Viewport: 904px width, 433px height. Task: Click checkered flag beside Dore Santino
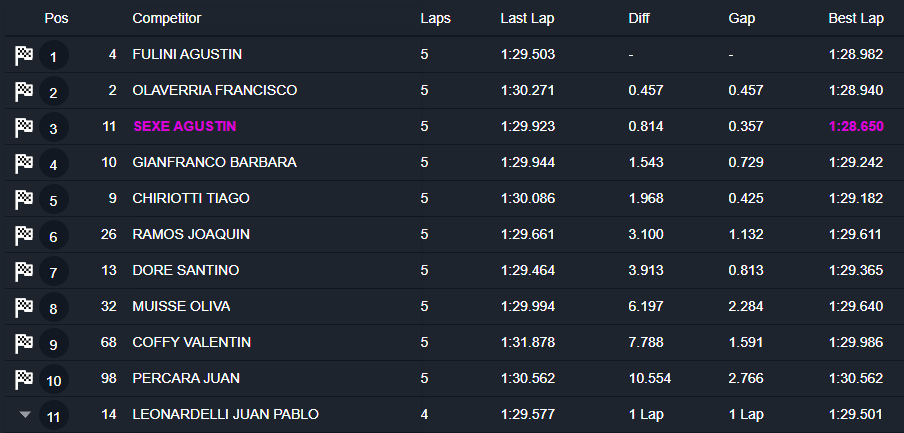click(24, 272)
